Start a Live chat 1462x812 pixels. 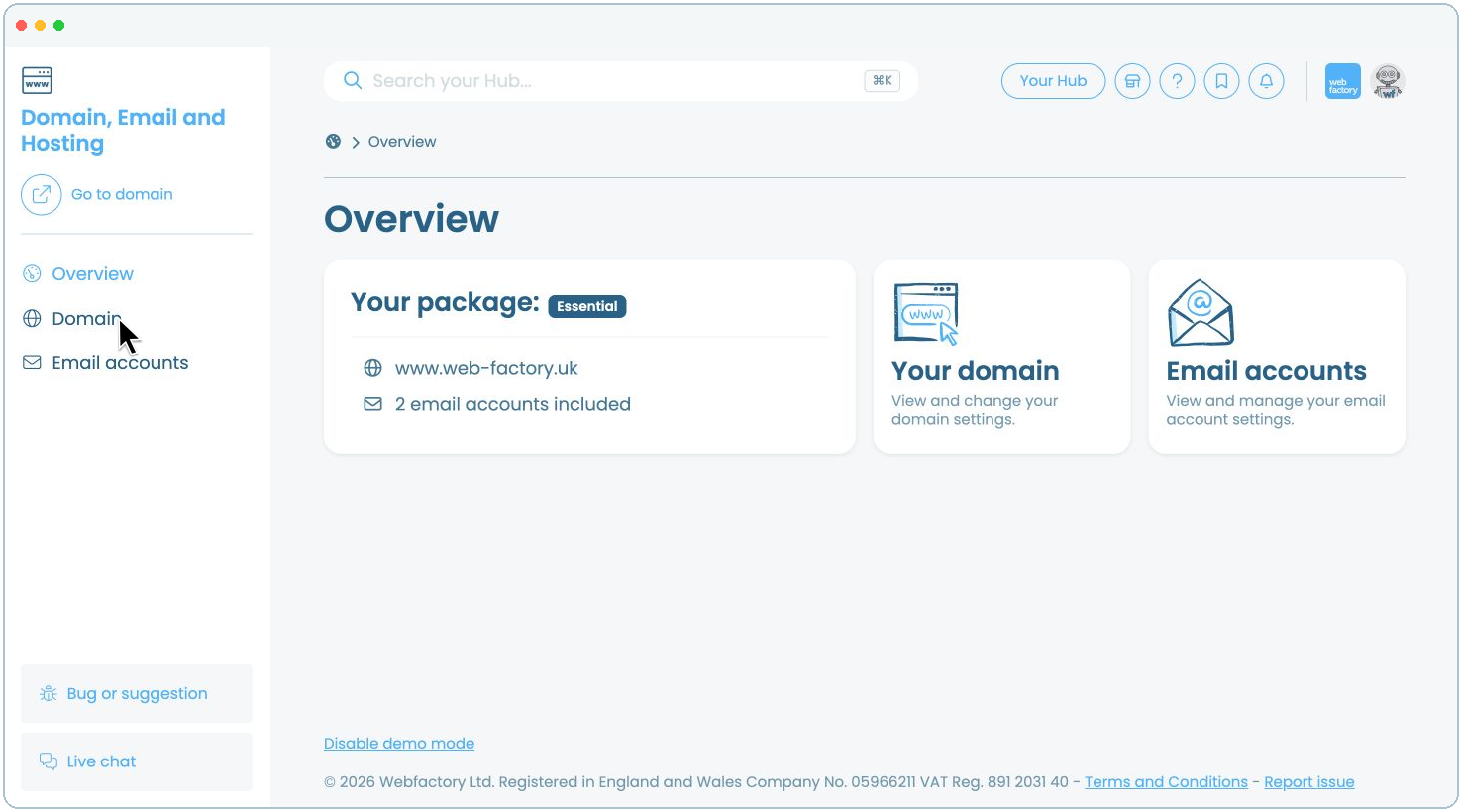click(x=137, y=761)
